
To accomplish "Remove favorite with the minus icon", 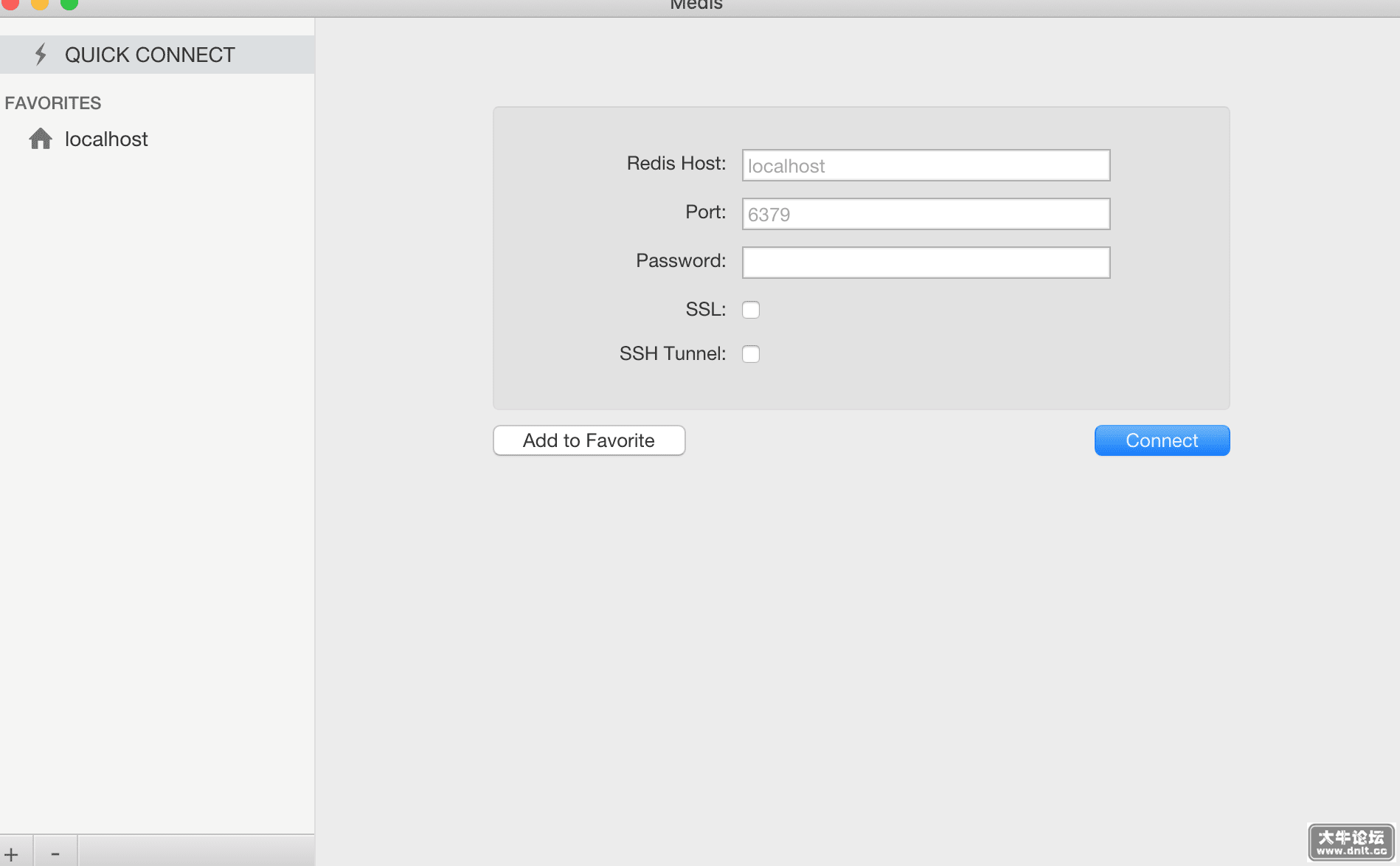I will coord(55,854).
